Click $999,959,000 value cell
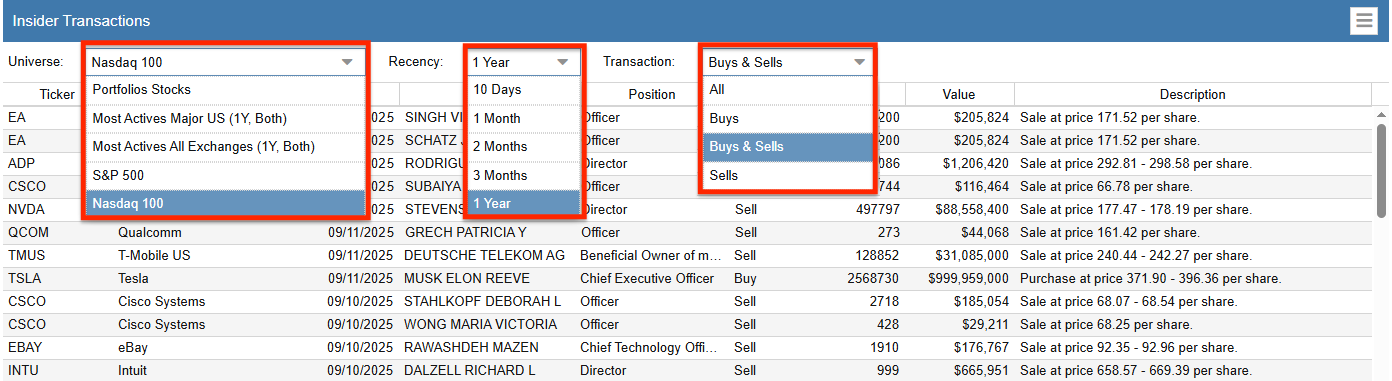Image resolution: width=1392 pixels, height=381 pixels. [968, 278]
